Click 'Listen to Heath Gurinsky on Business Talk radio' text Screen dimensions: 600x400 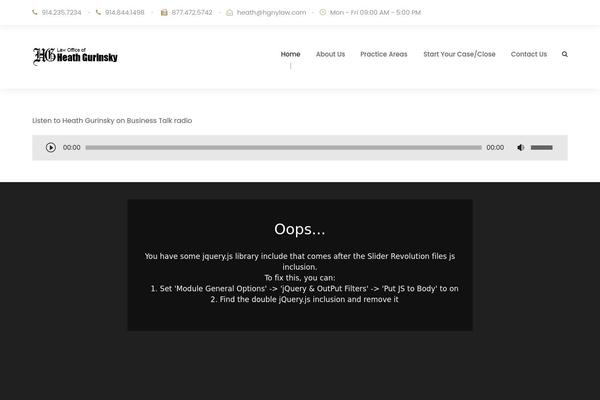[x=112, y=121]
